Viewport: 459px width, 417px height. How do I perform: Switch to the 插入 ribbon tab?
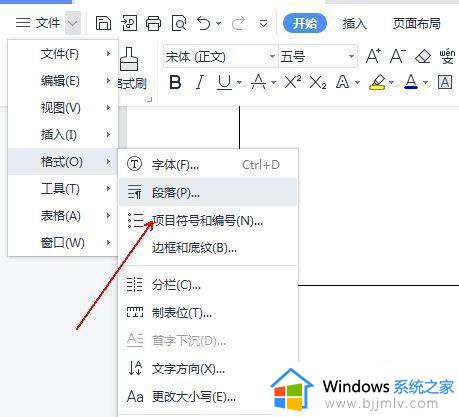click(355, 24)
